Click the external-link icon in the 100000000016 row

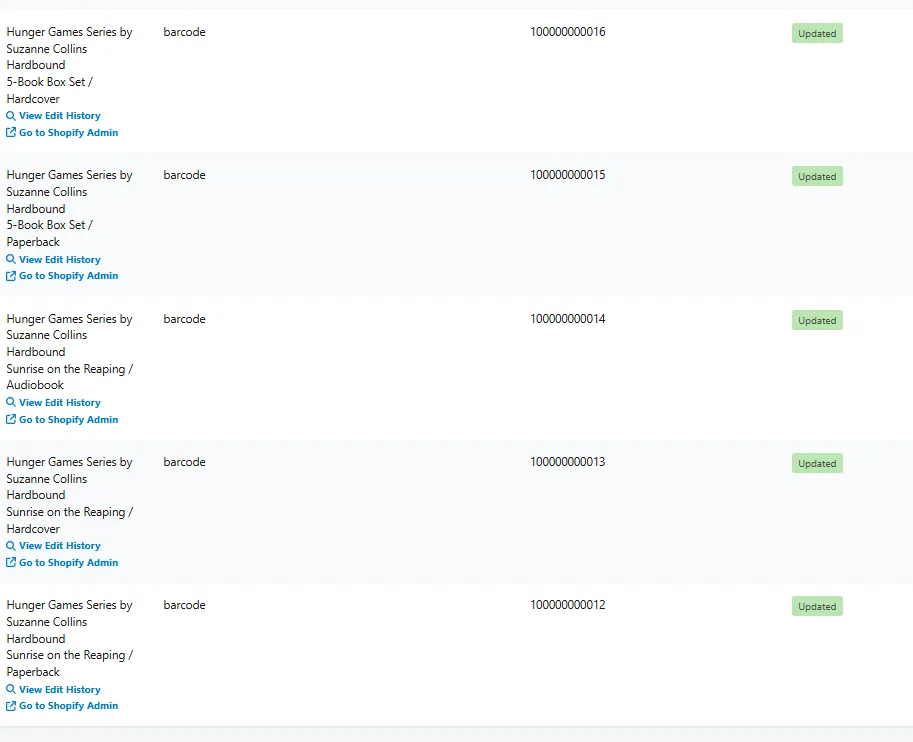click(x=10, y=132)
